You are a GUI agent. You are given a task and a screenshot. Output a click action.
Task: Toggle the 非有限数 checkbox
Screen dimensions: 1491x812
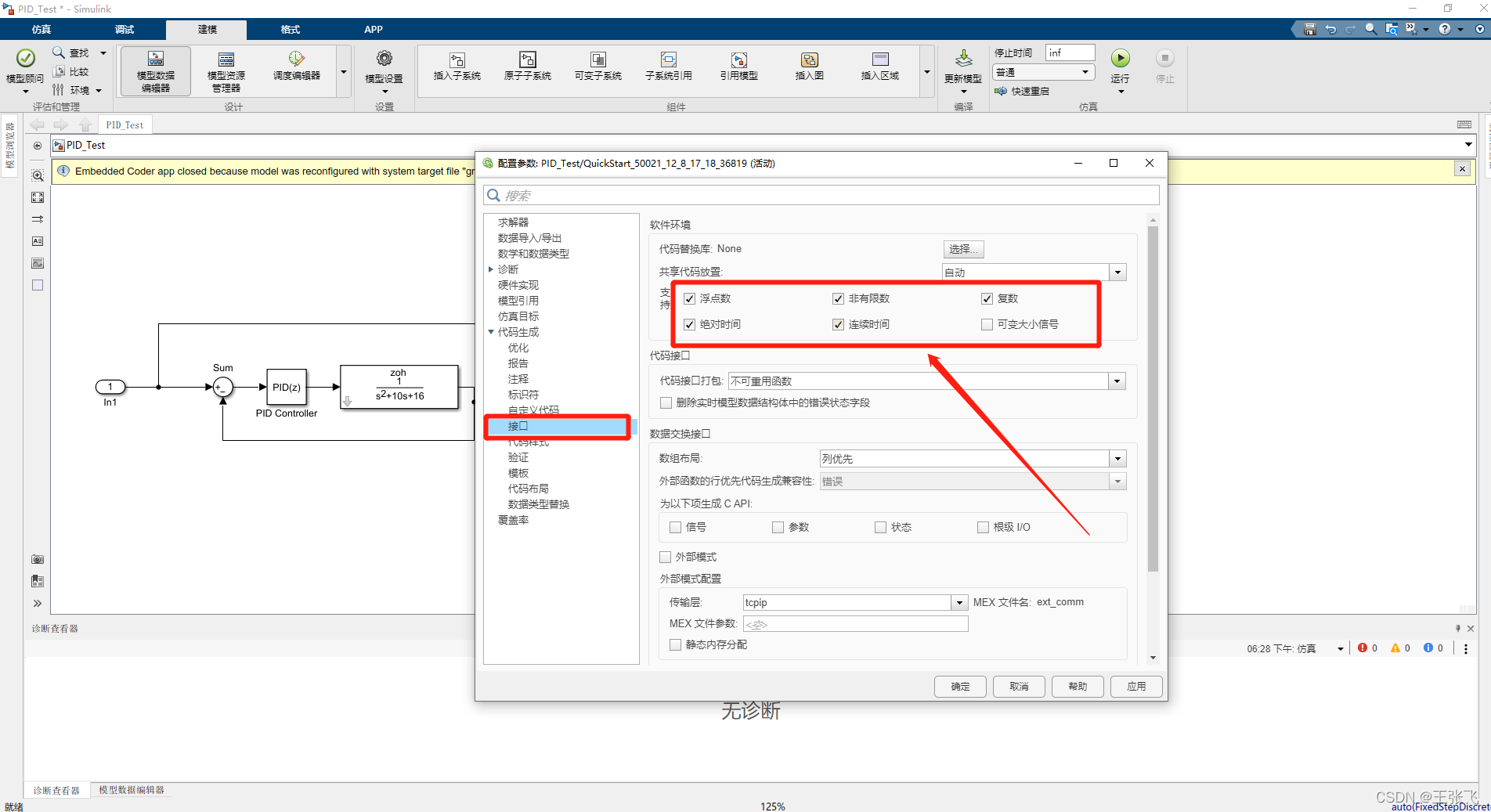coord(839,298)
